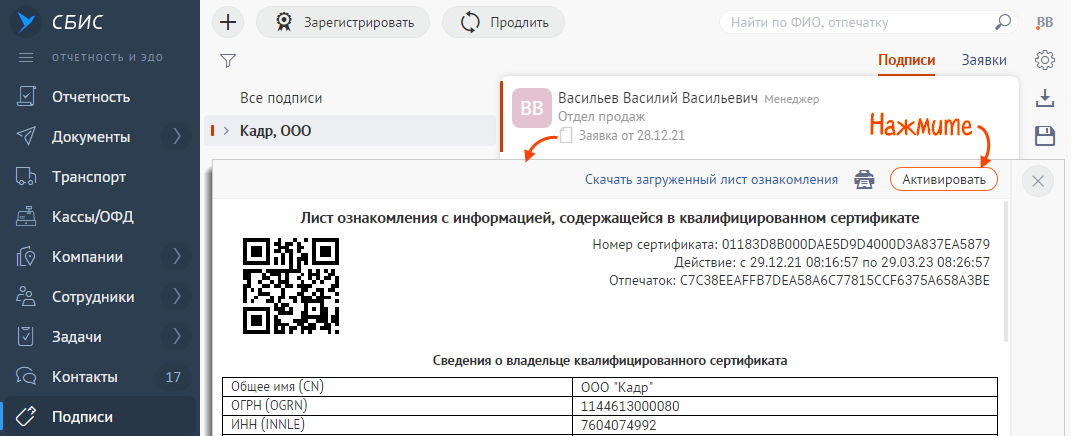Click the Общее имя (CN) cell
Screen dimensions: 1072x436
397,386
